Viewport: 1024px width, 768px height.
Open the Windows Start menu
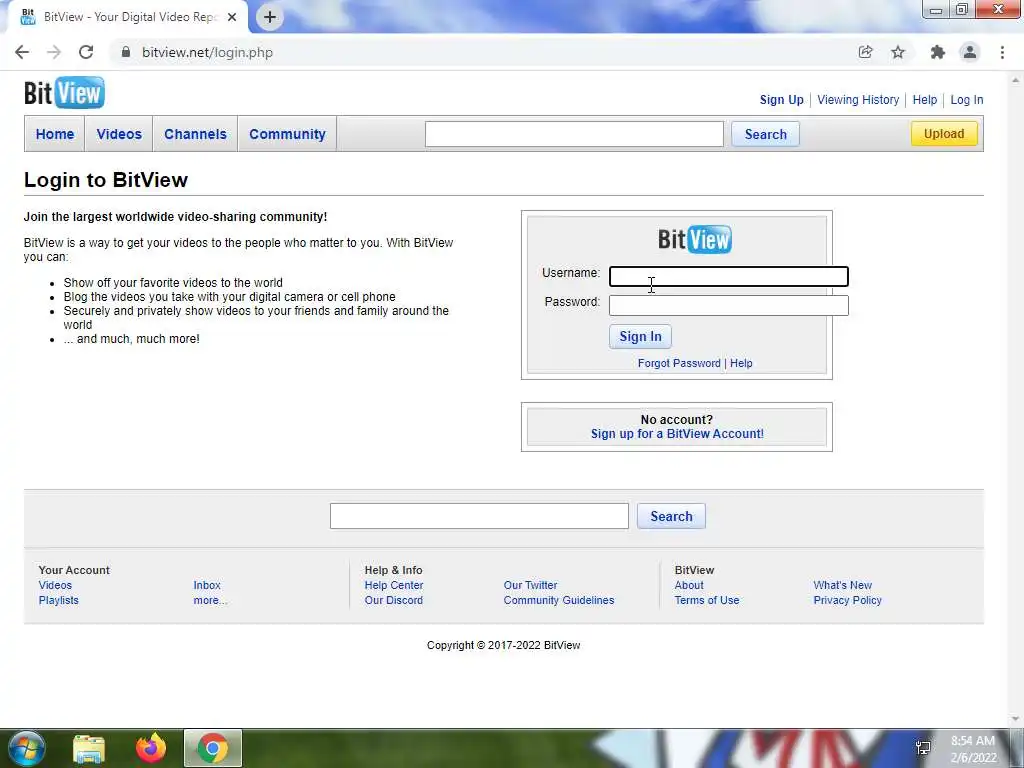click(x=25, y=748)
